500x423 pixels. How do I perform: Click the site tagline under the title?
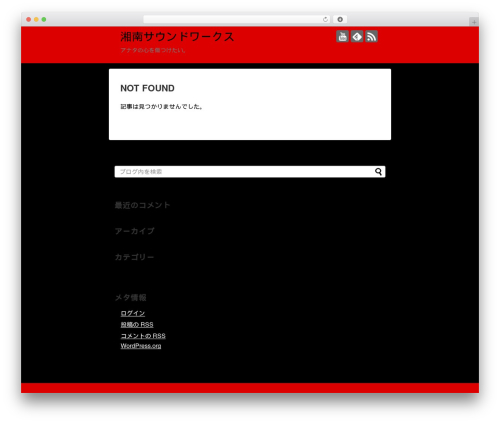[x=153, y=50]
